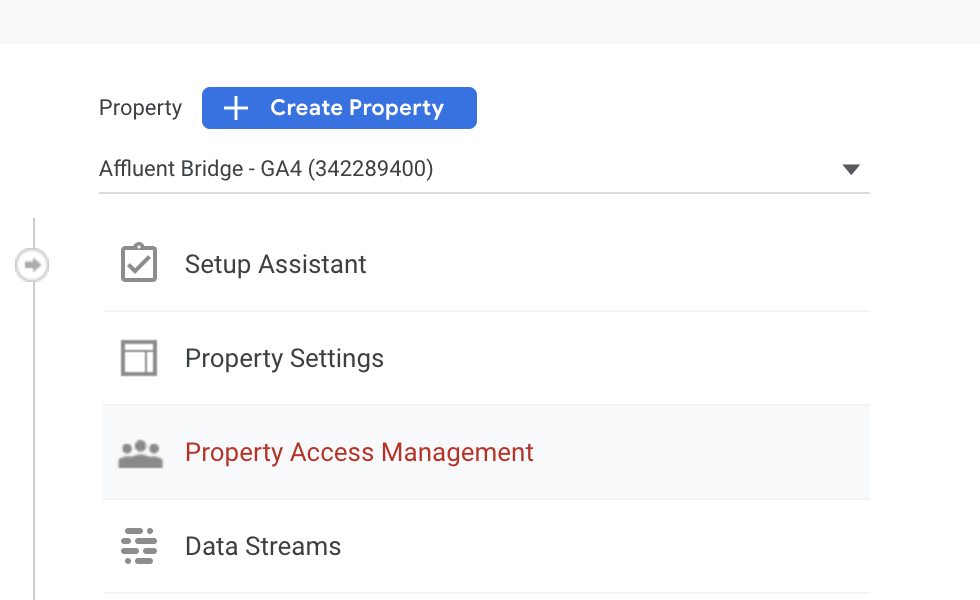
Task: Click the Property label above Create Property
Action: pos(140,107)
